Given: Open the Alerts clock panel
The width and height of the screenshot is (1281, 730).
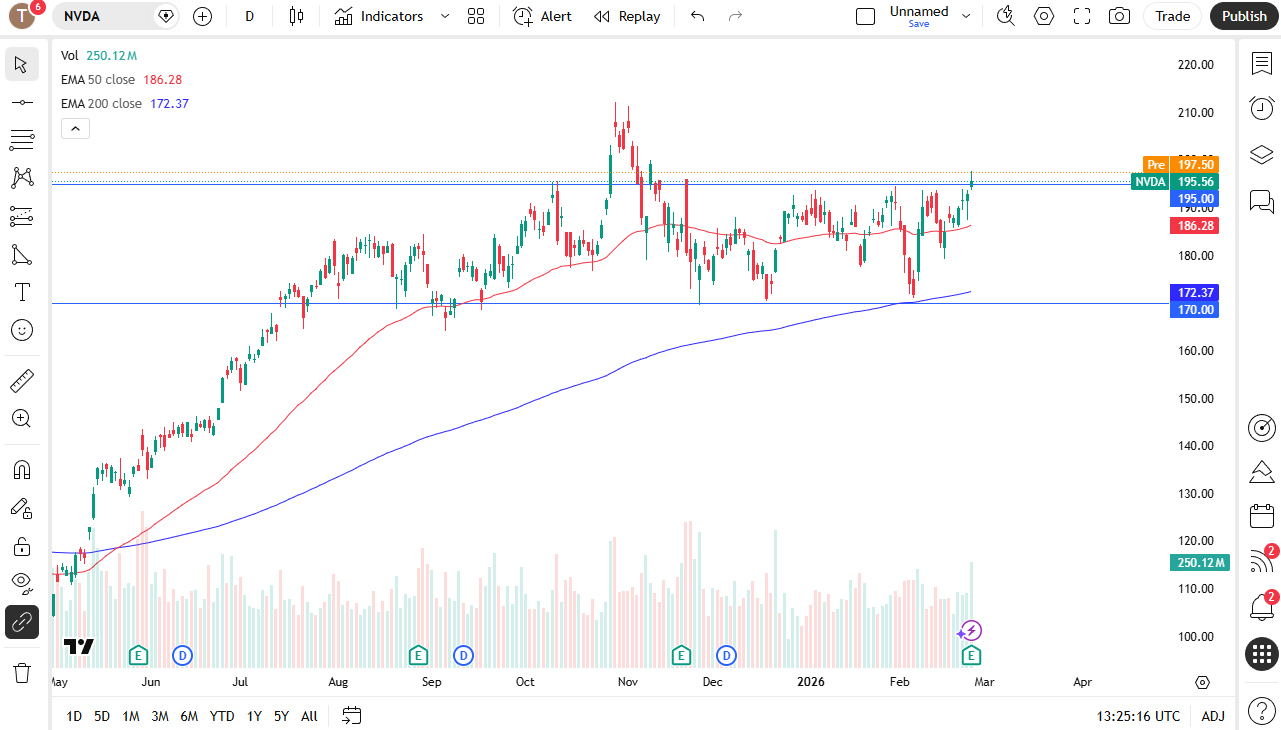Looking at the screenshot, I should (1262, 108).
